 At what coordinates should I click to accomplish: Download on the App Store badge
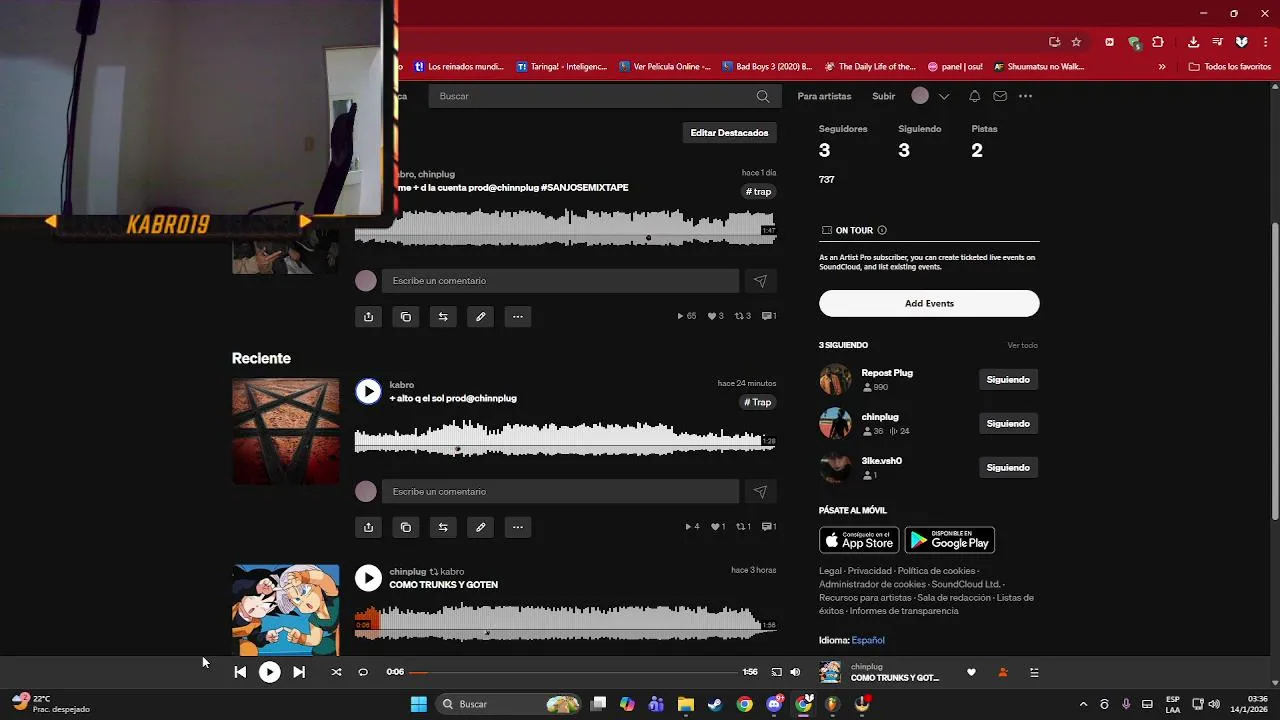[x=859, y=540]
